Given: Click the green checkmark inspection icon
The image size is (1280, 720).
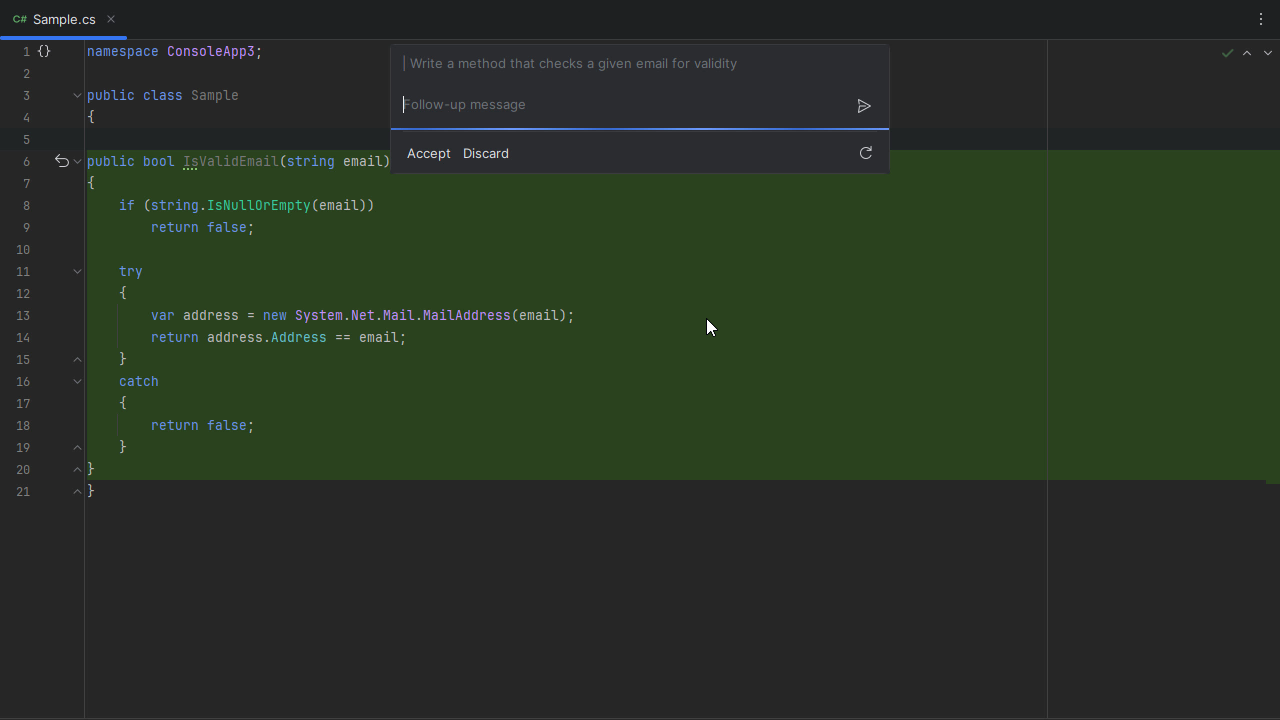Looking at the screenshot, I should (1227, 53).
